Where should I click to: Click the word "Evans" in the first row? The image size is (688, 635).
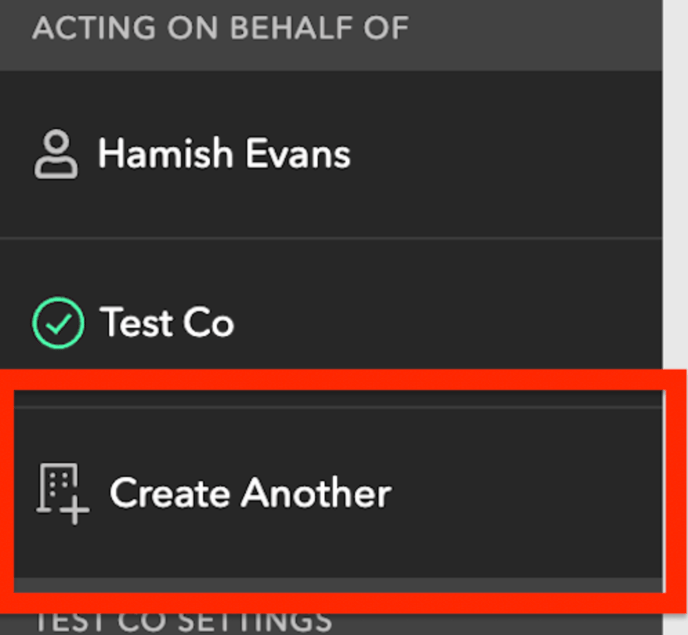[x=298, y=154]
